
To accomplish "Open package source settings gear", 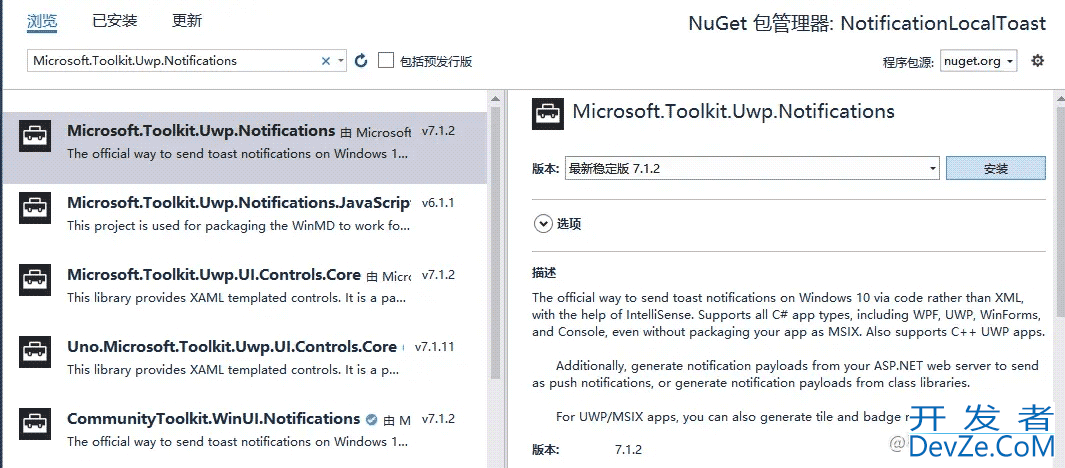I will [x=1037, y=60].
